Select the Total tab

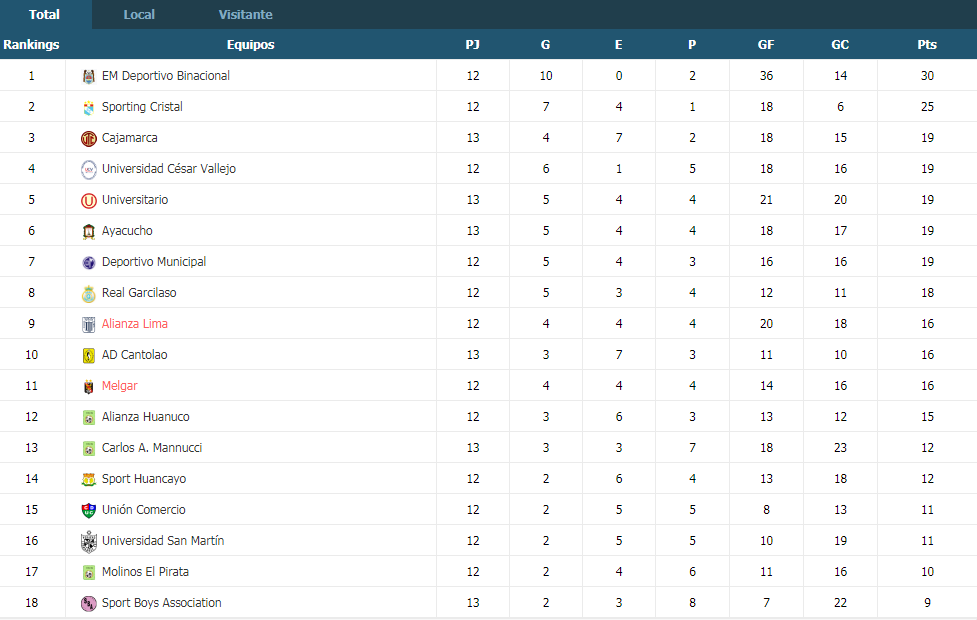[x=44, y=14]
